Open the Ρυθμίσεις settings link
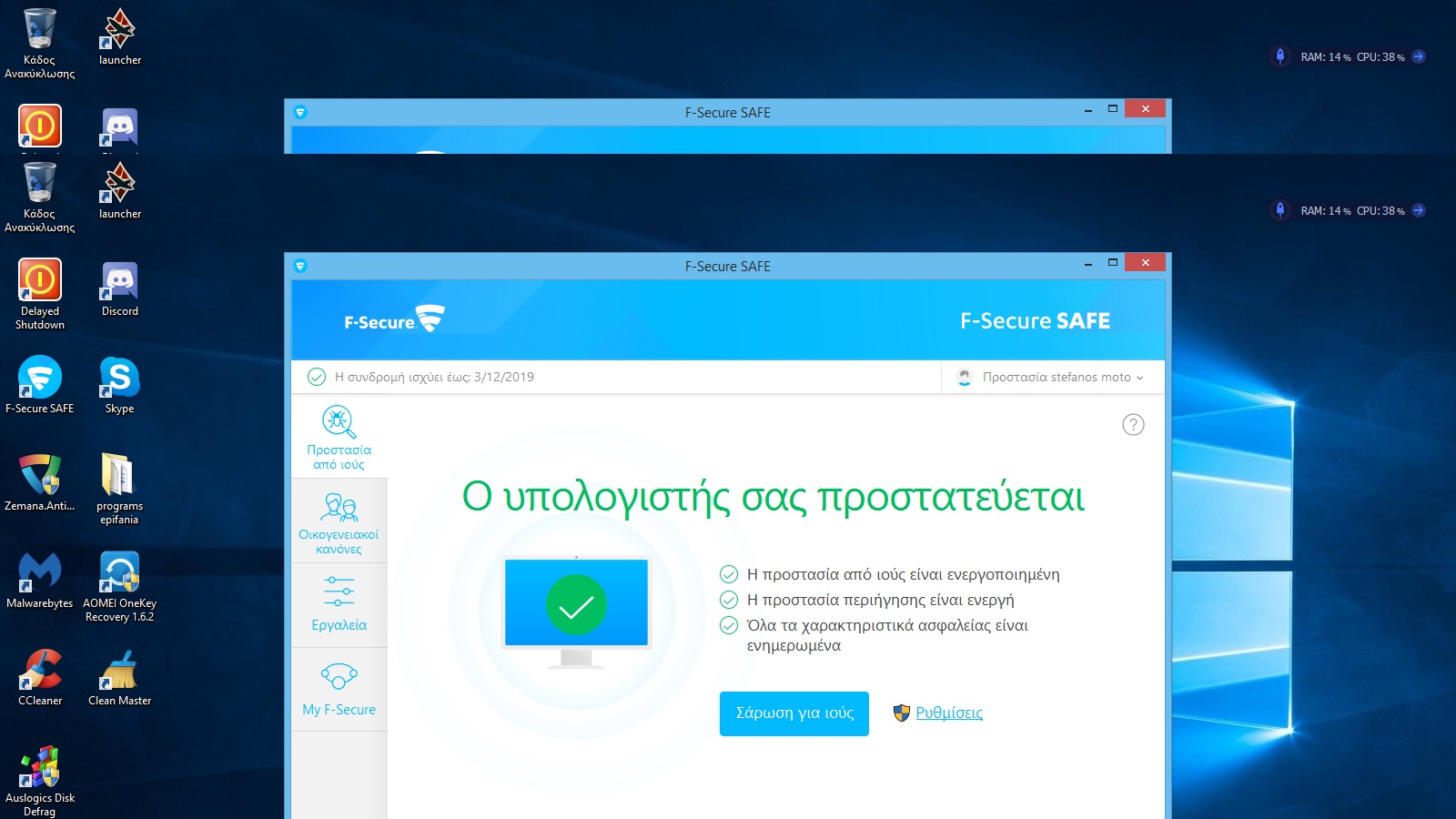 coord(949,713)
